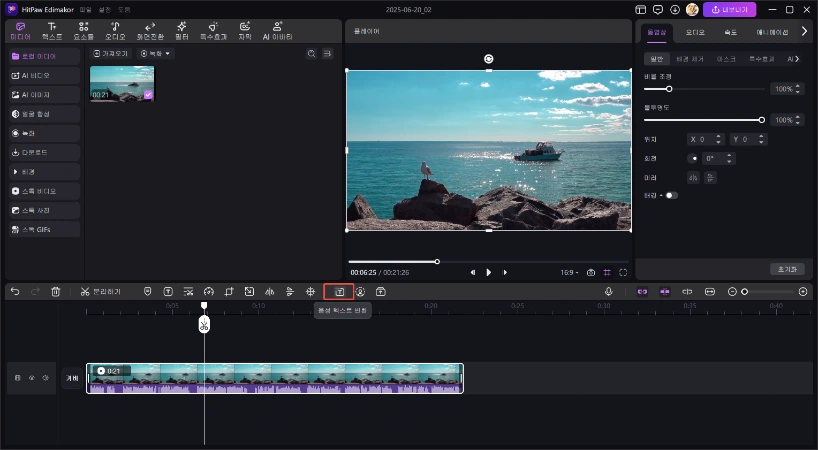The height and width of the screenshot is (450, 818).
Task: Toggle the purple snapping icon beside link icon
Action: [x=665, y=291]
